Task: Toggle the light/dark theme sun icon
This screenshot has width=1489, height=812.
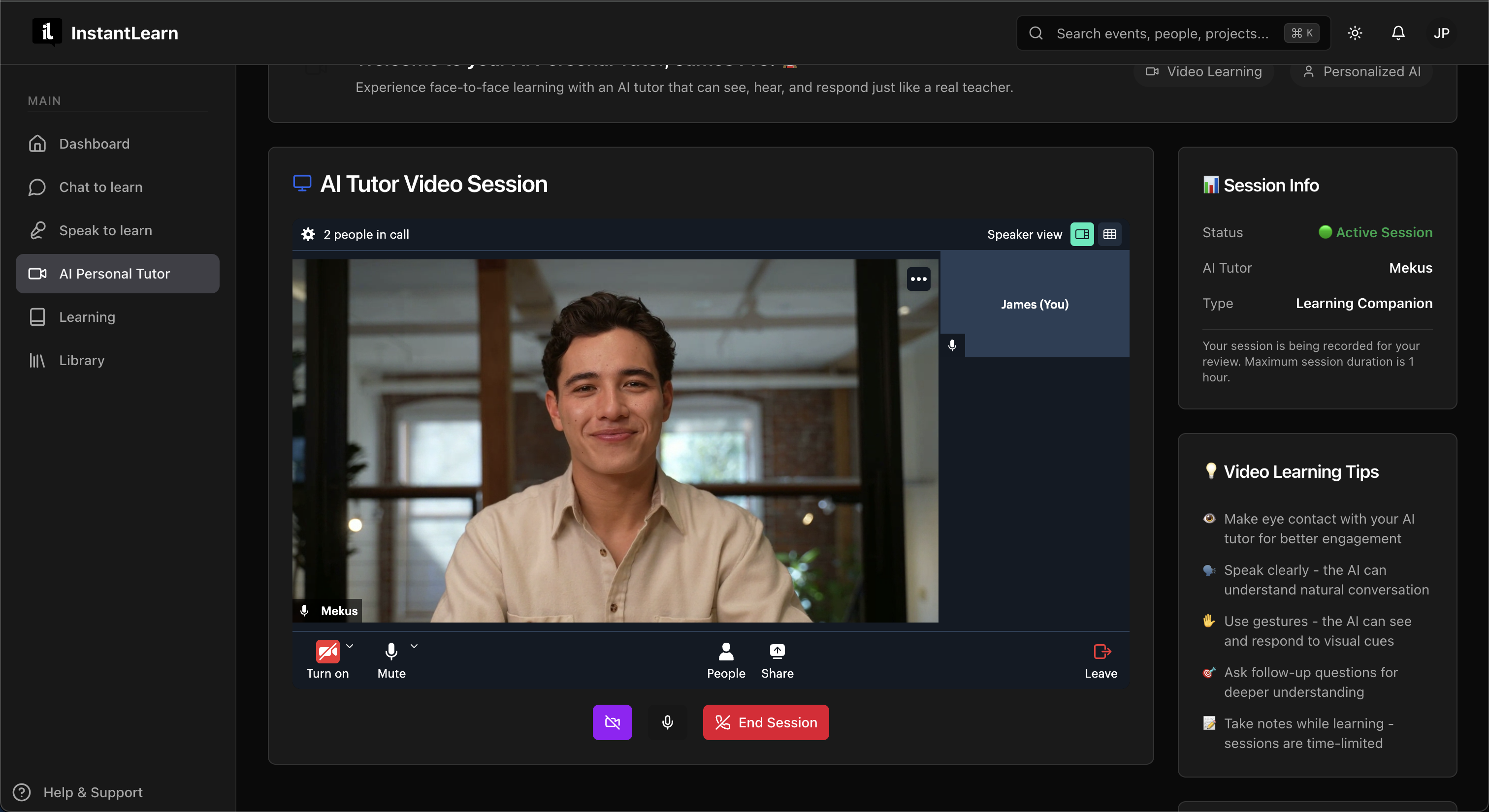Action: pos(1355,33)
